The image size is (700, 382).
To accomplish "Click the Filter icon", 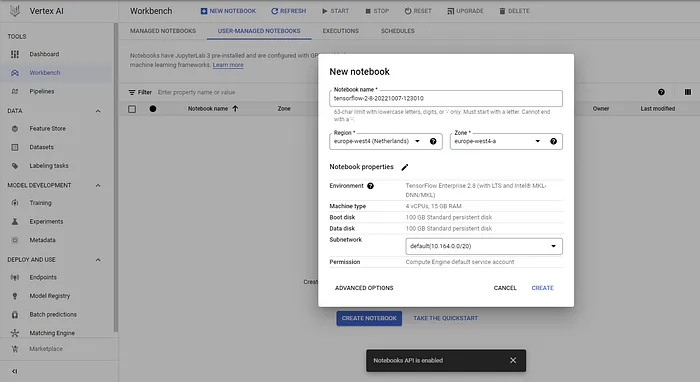I will pyautogui.click(x=132, y=93).
